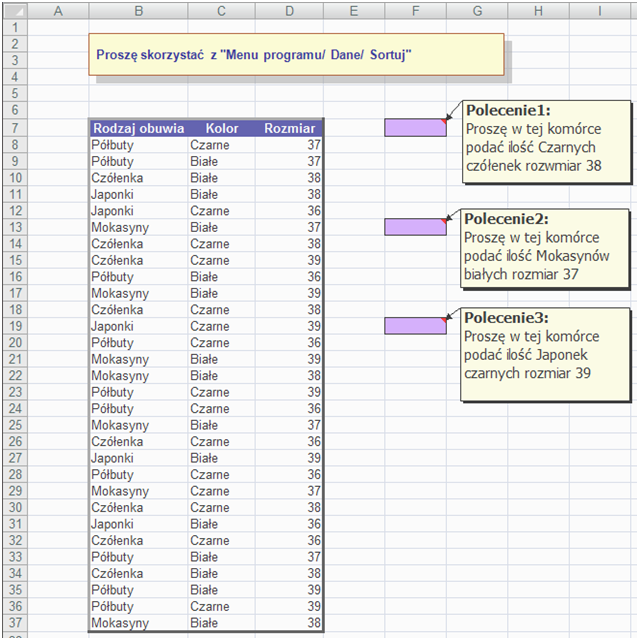Click the "Czarne" cell in row 8
639x640 pixels.
221,145
